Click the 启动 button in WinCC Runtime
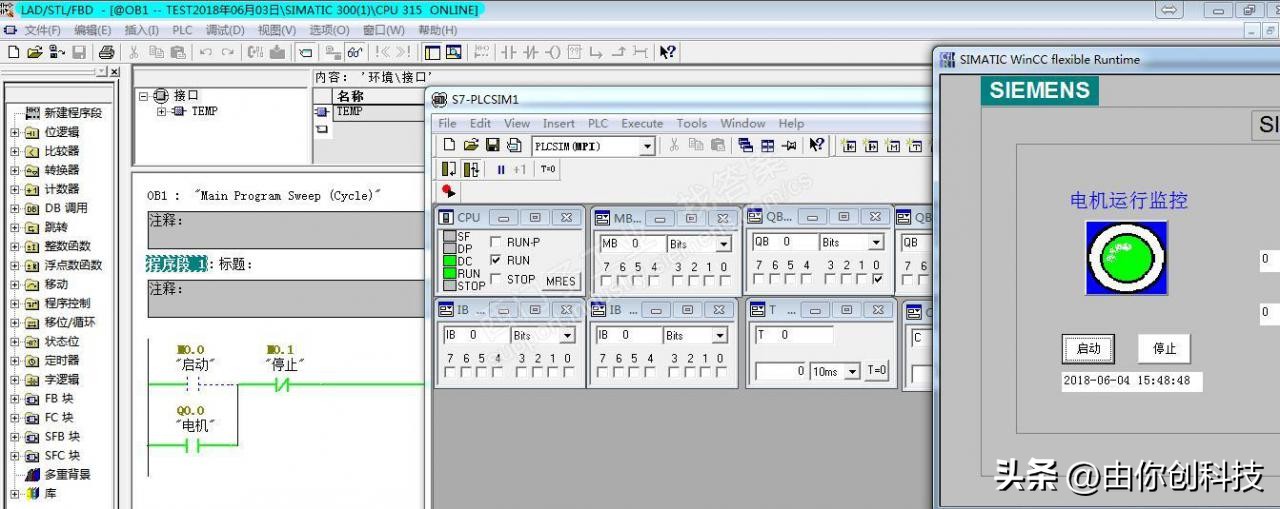This screenshot has height=509, width=1280. 1088,349
